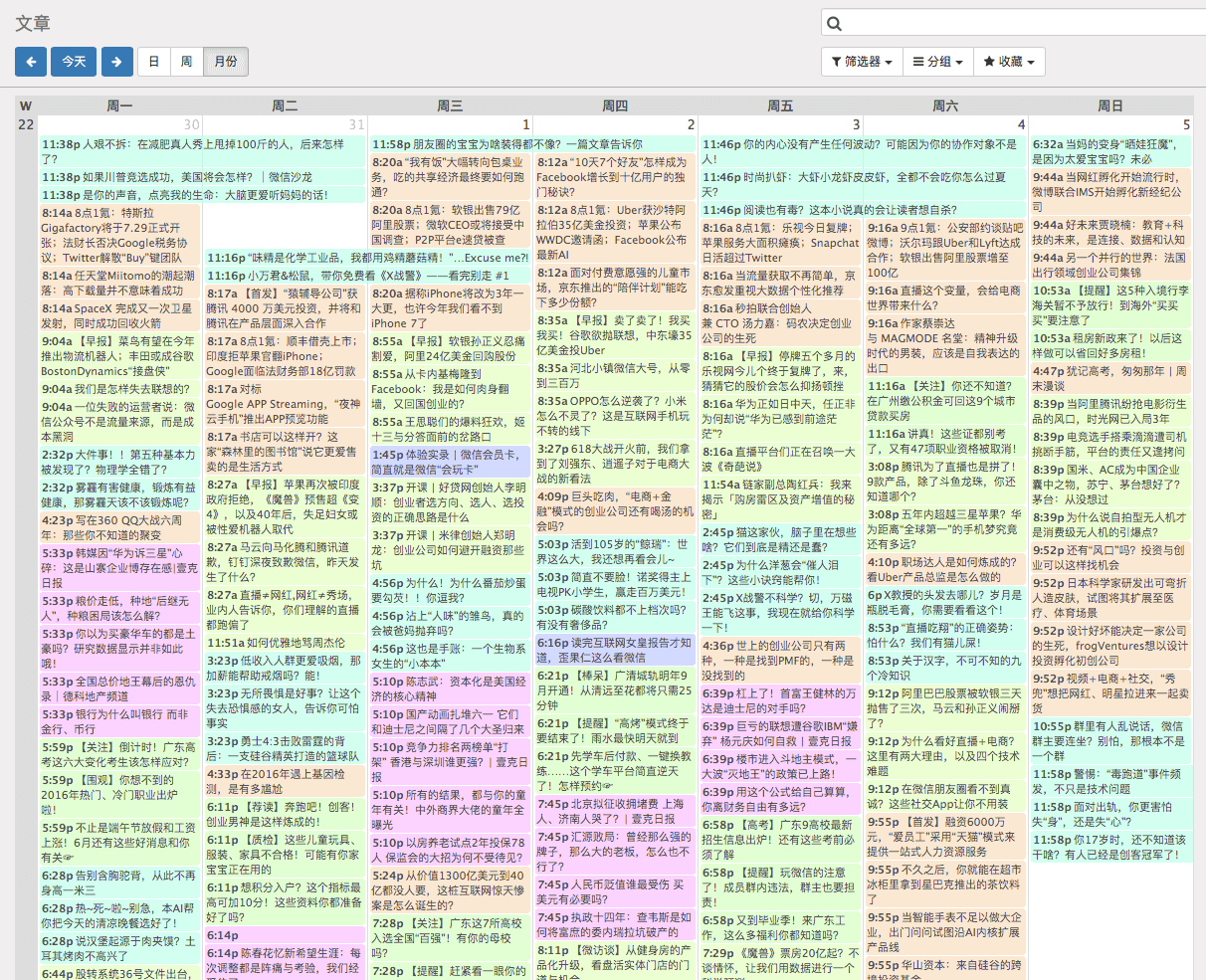Screen dimensions: 1206x980
Task: Select week number 22 cell
Action: 26,124
